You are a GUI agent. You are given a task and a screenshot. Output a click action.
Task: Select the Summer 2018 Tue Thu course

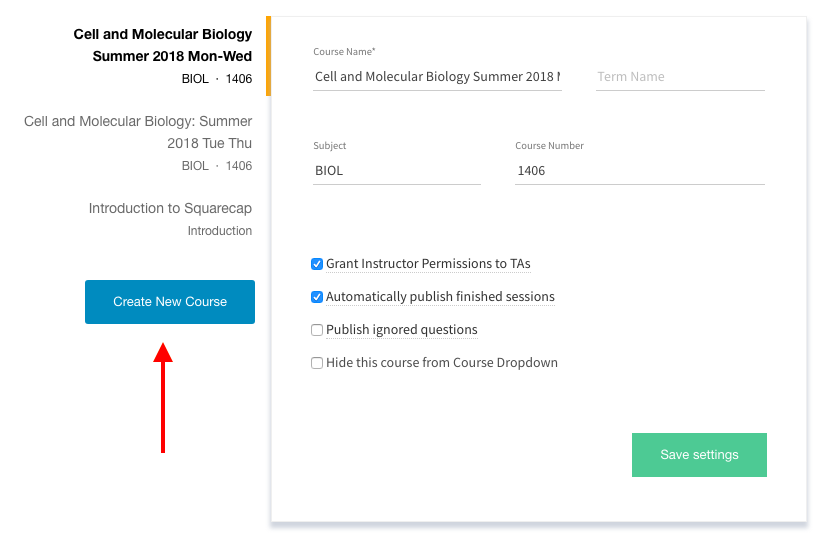(138, 132)
